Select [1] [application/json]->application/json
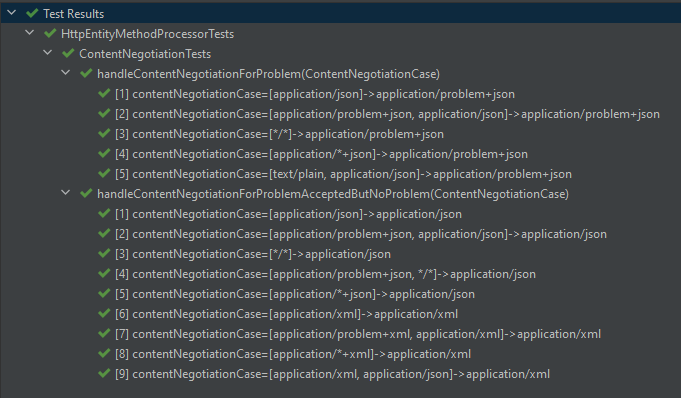This screenshot has width=681, height=398. pyautogui.click(x=288, y=214)
